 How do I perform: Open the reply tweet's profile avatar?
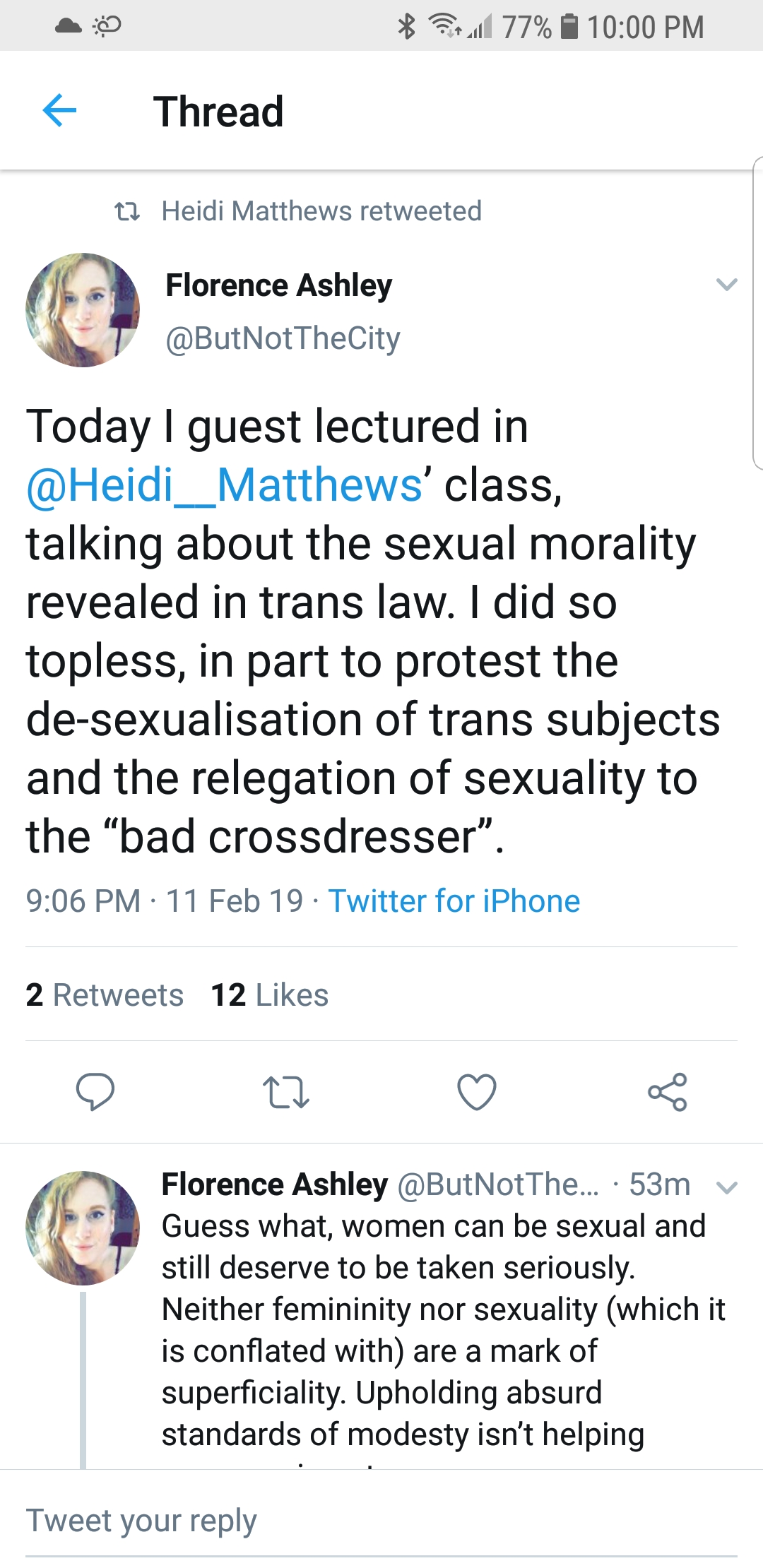(x=83, y=1228)
